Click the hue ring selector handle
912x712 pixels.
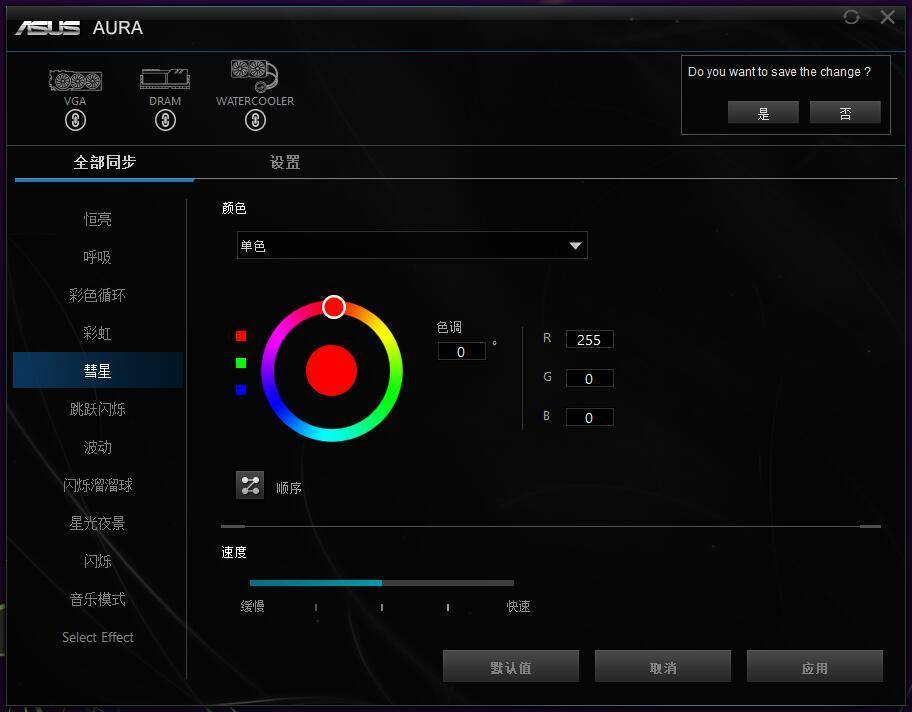coord(334,307)
